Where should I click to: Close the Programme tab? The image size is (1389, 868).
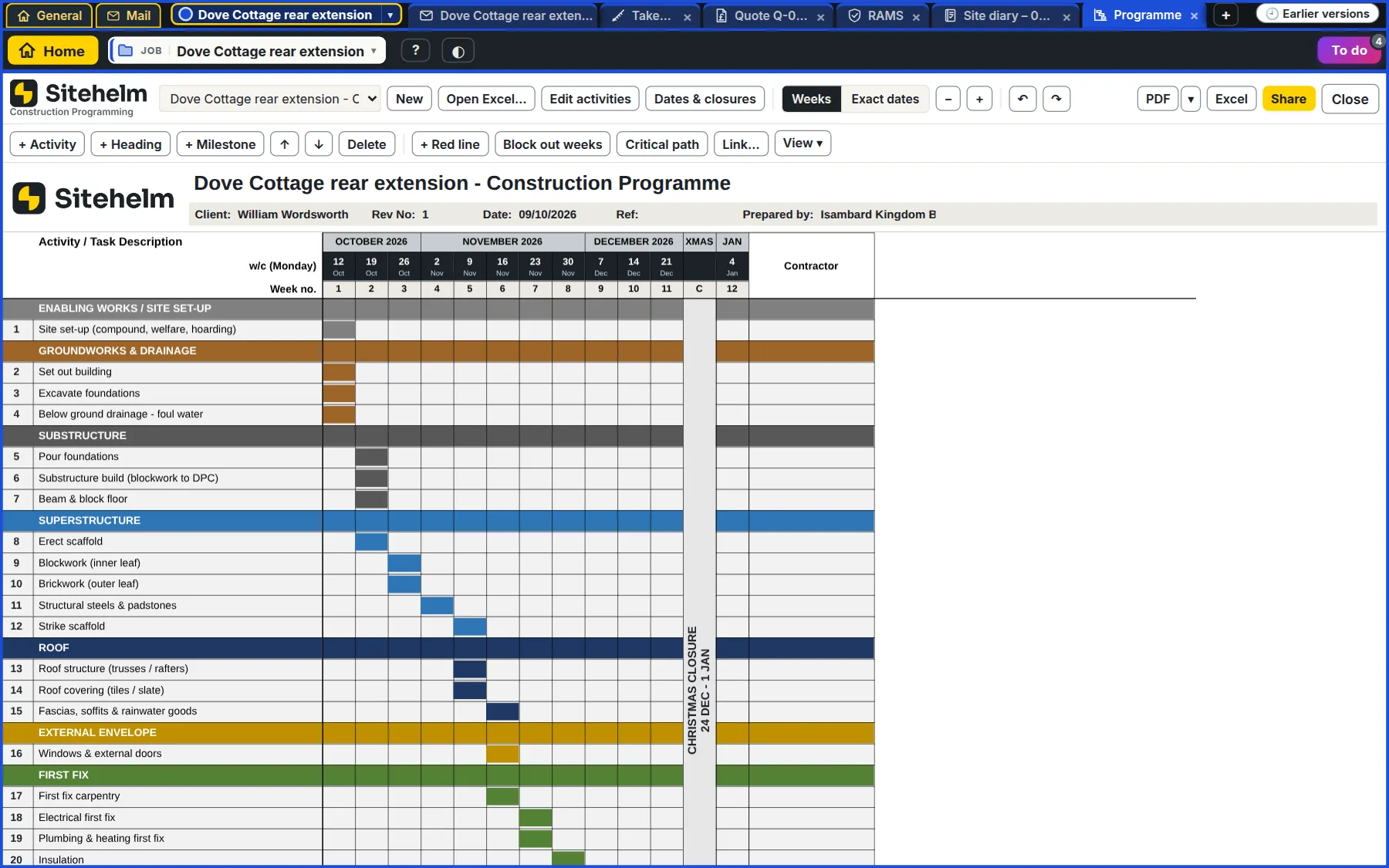click(x=1194, y=16)
